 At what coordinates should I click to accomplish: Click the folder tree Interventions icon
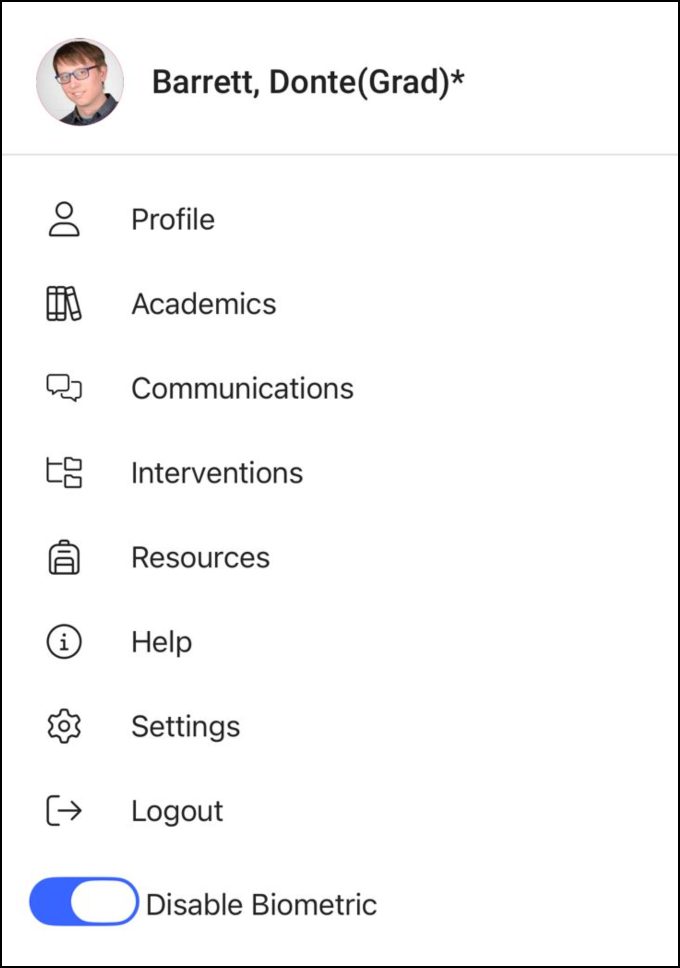point(64,472)
